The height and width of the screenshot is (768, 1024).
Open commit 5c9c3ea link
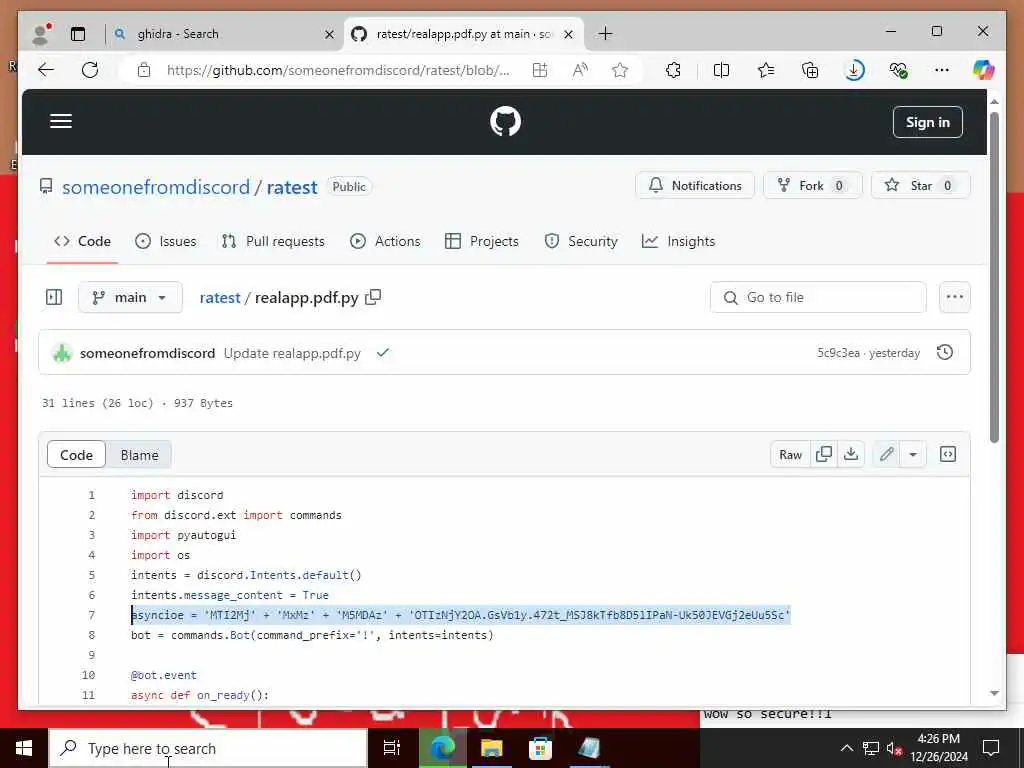pyautogui.click(x=839, y=353)
